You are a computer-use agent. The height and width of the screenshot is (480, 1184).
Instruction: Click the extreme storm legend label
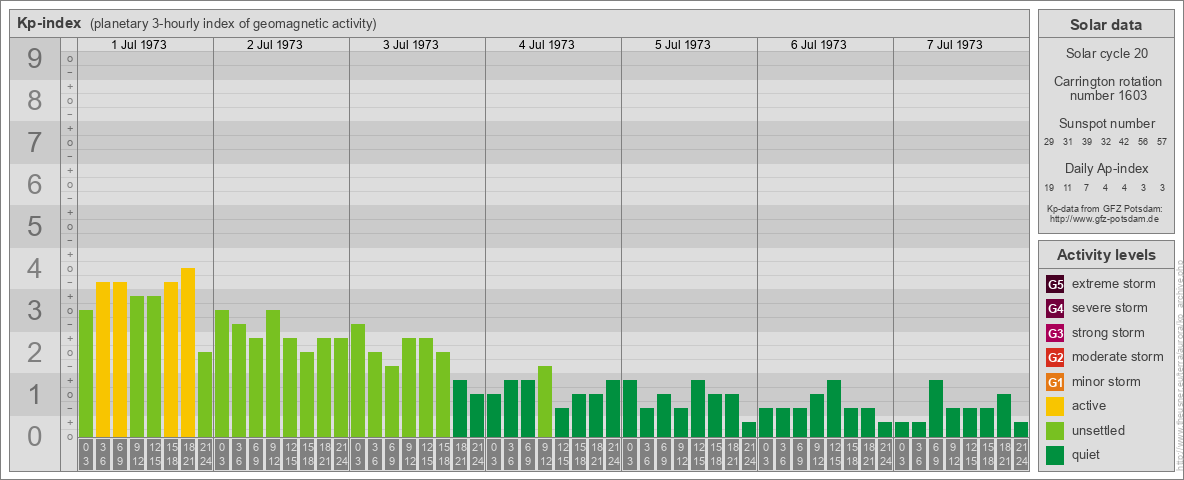pos(1114,284)
